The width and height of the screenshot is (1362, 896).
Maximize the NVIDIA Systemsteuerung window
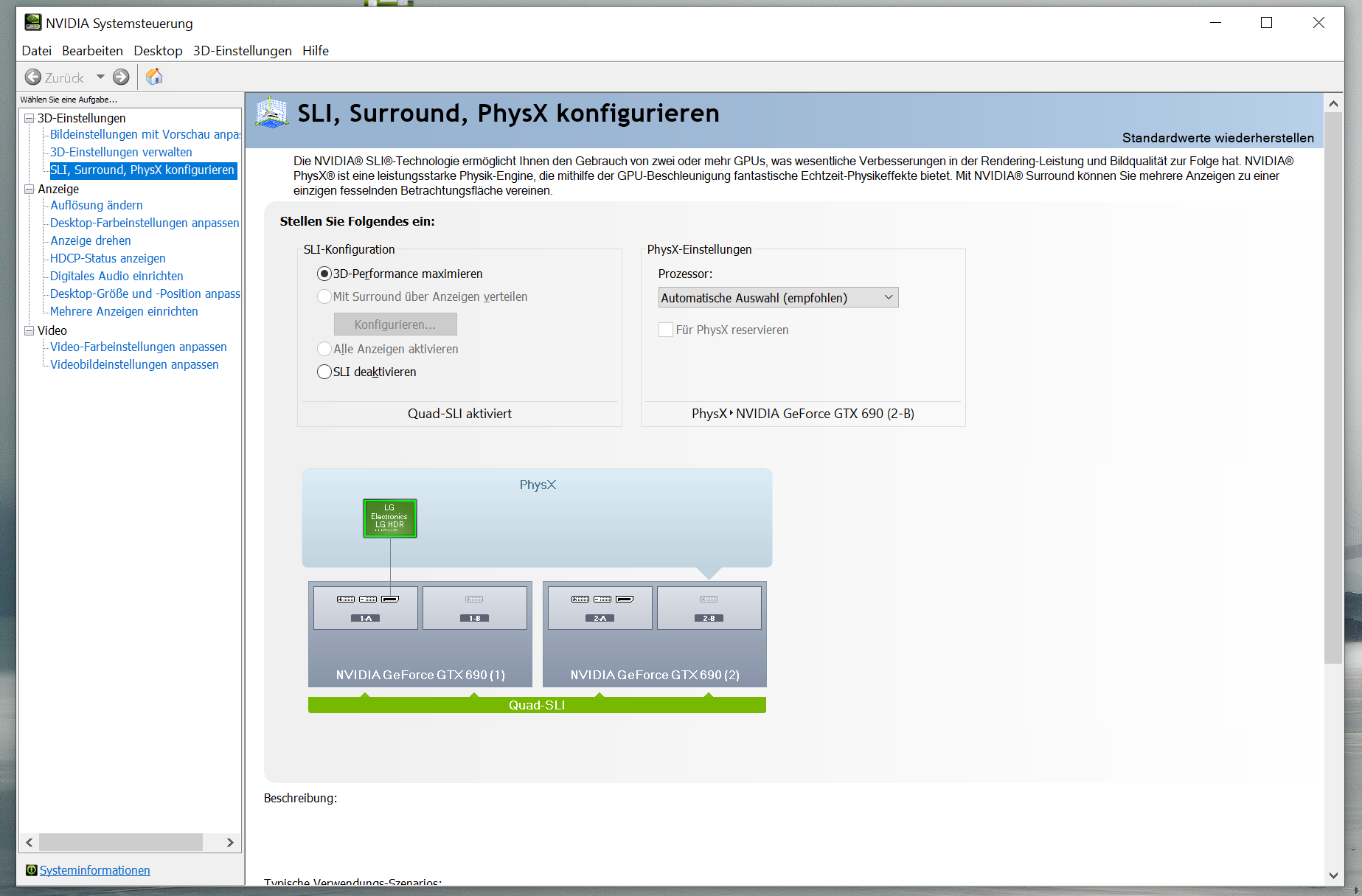click(1266, 23)
